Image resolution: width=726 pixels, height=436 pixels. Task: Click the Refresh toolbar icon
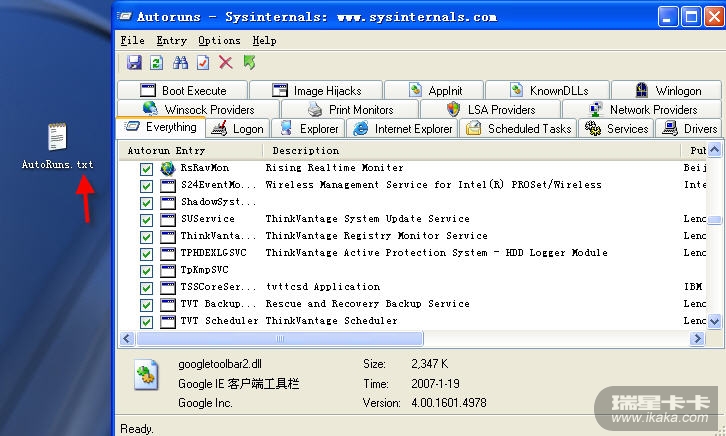pyautogui.click(x=156, y=62)
